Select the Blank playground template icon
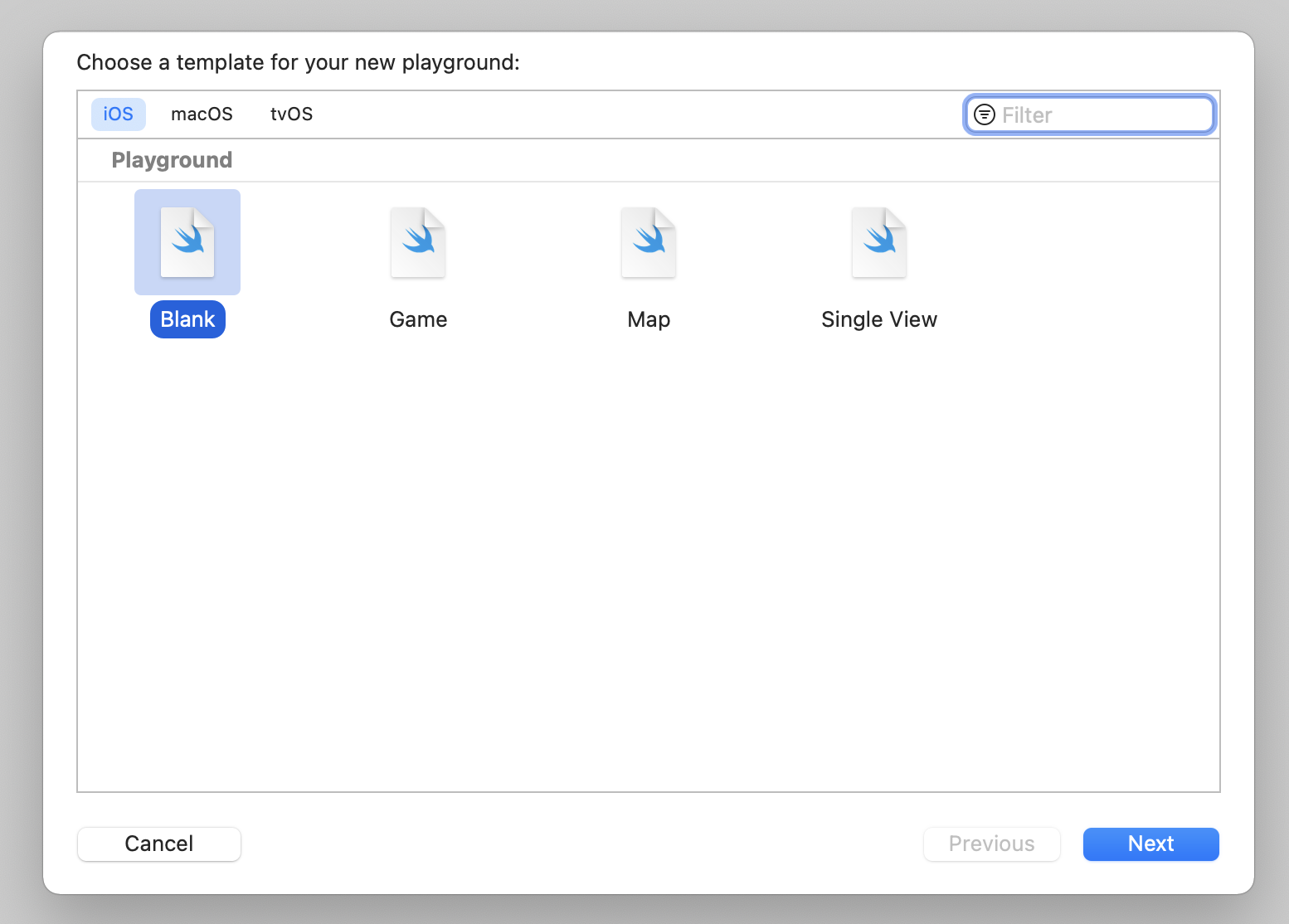This screenshot has width=1289, height=924. pyautogui.click(x=187, y=242)
